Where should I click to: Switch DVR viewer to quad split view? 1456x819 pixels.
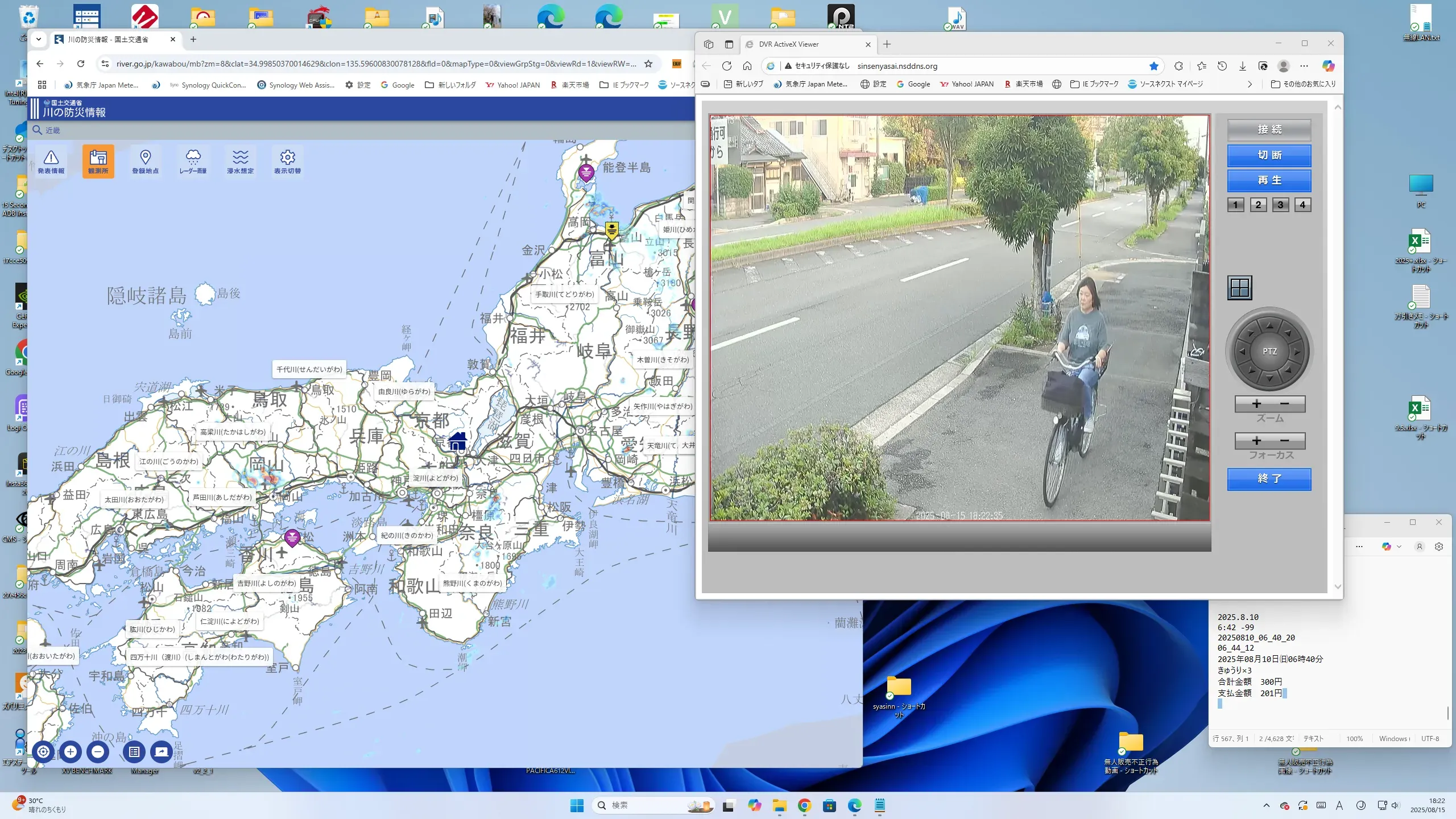(1239, 288)
